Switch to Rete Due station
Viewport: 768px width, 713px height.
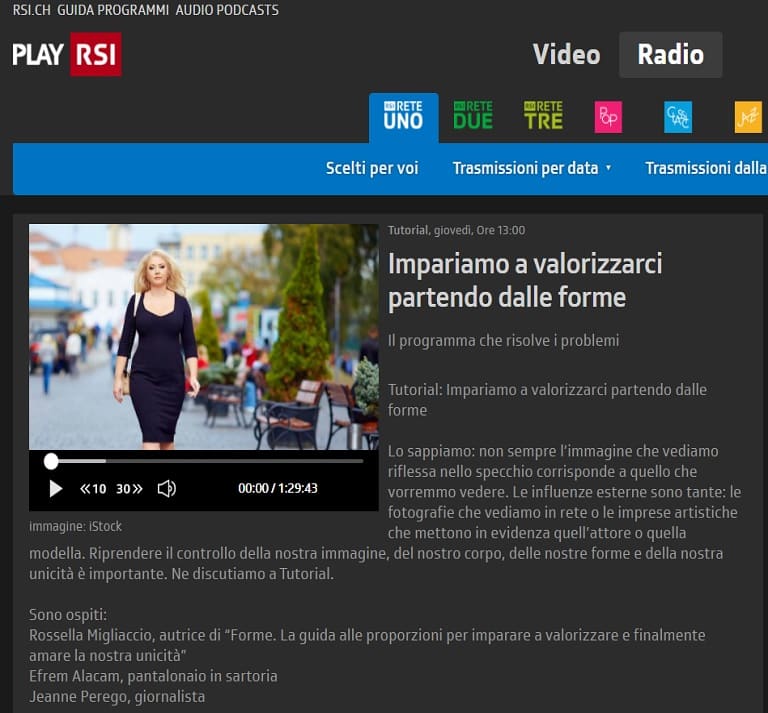pyautogui.click(x=473, y=117)
